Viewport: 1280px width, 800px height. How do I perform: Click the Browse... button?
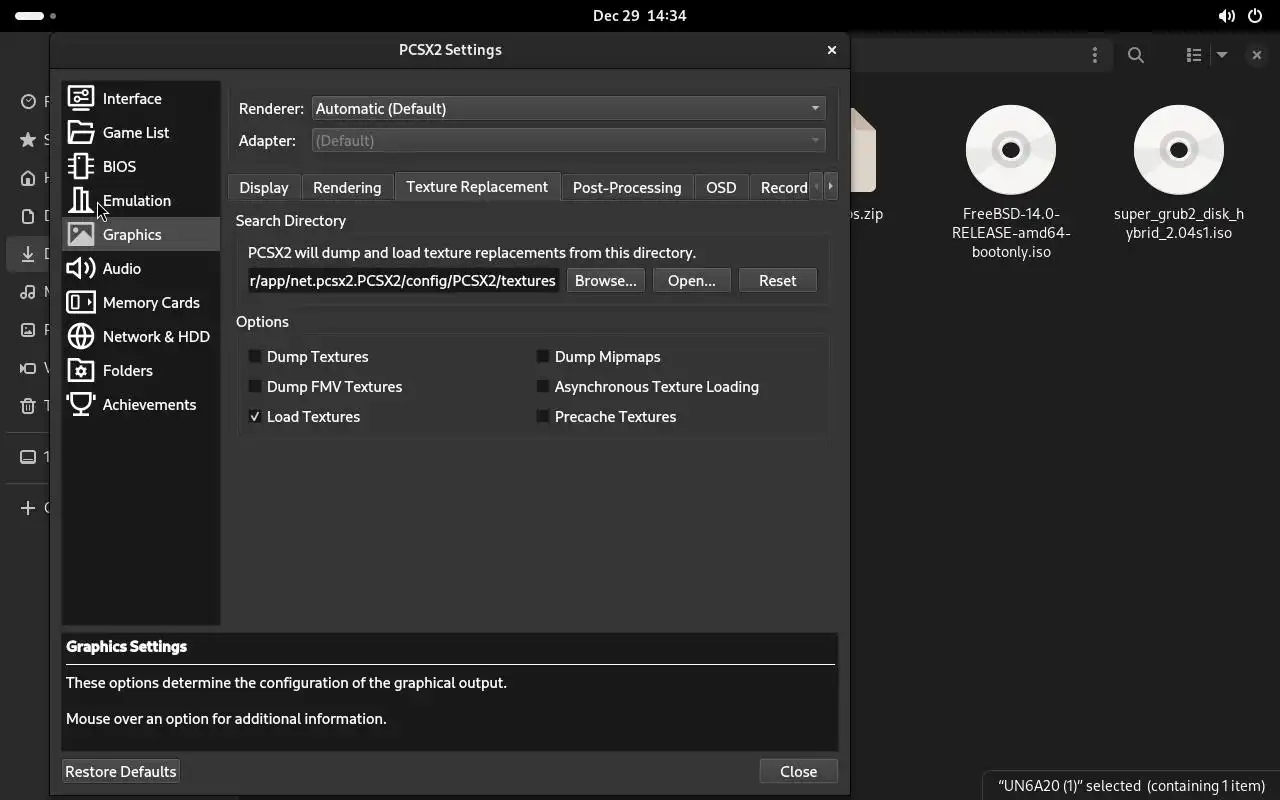tap(605, 280)
